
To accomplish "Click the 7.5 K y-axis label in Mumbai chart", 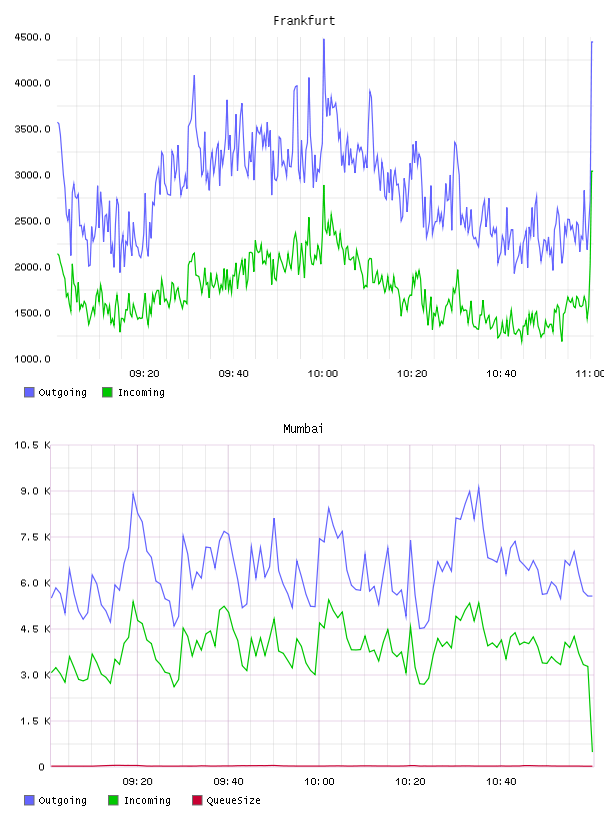I will click(35, 537).
